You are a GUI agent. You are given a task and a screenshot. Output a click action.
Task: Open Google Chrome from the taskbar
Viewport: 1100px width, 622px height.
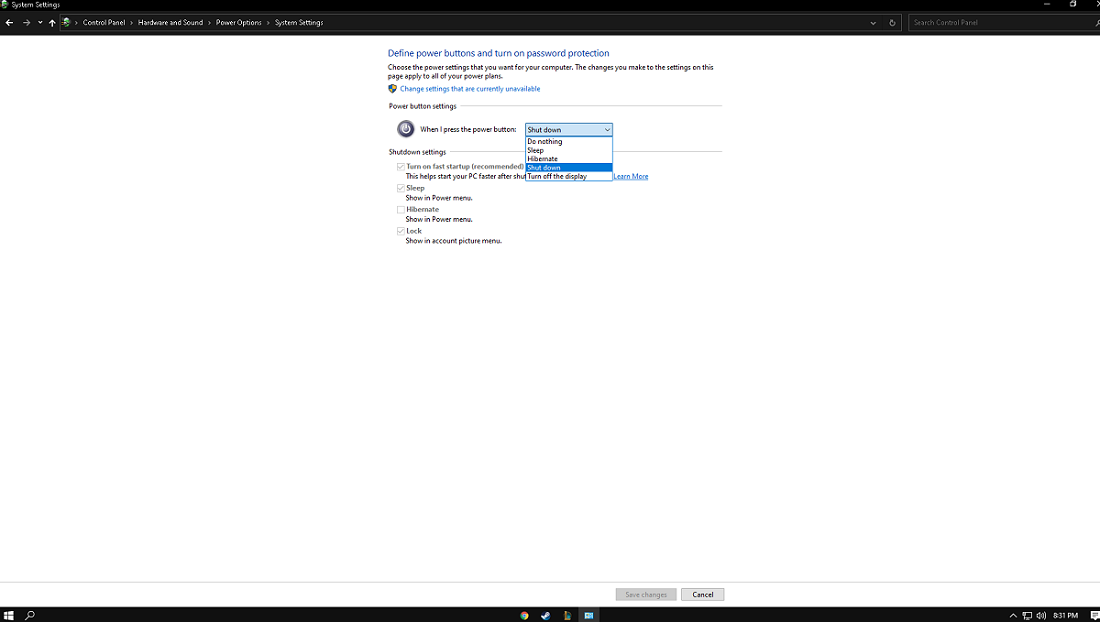[x=524, y=615]
